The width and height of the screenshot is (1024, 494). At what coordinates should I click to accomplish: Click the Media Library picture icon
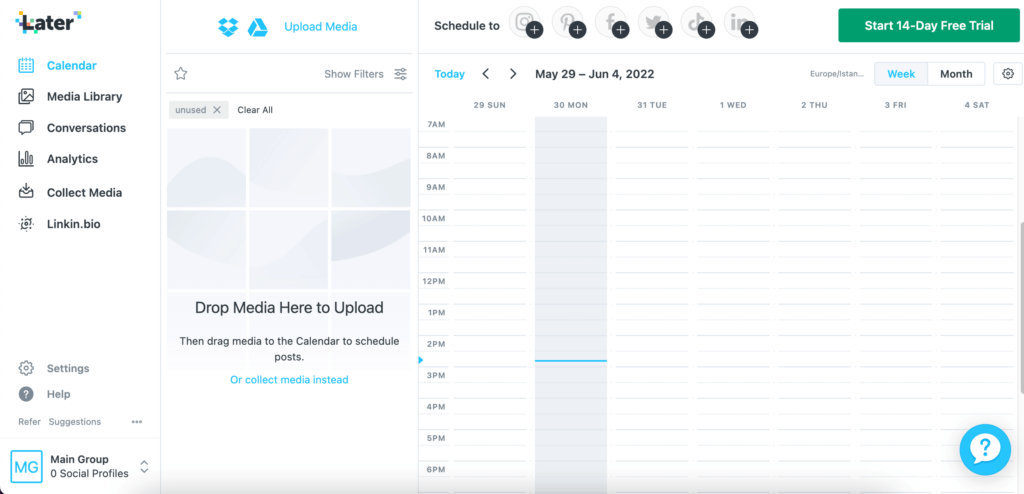[26, 97]
